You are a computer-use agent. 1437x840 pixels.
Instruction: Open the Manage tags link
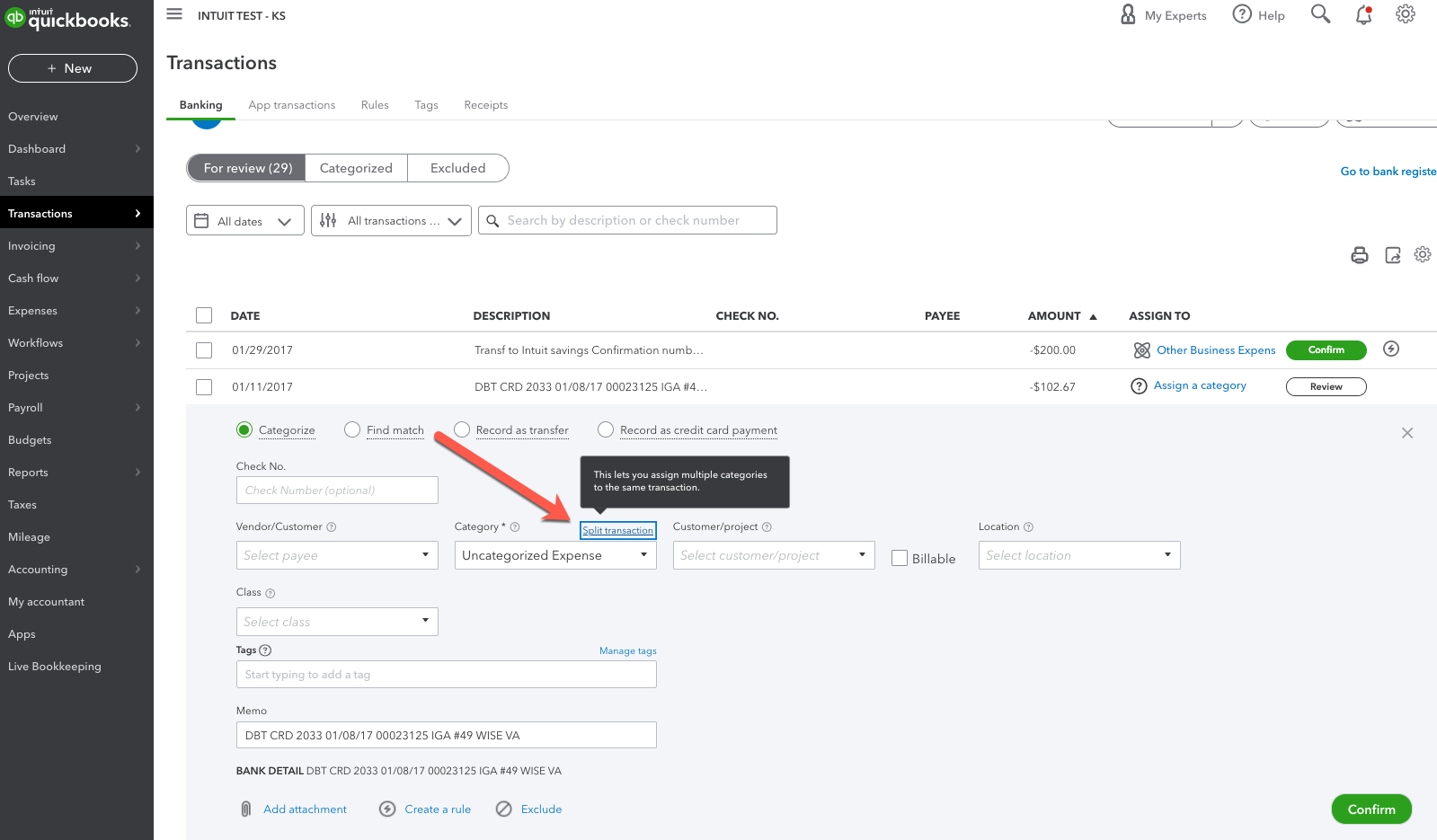pyautogui.click(x=628, y=651)
